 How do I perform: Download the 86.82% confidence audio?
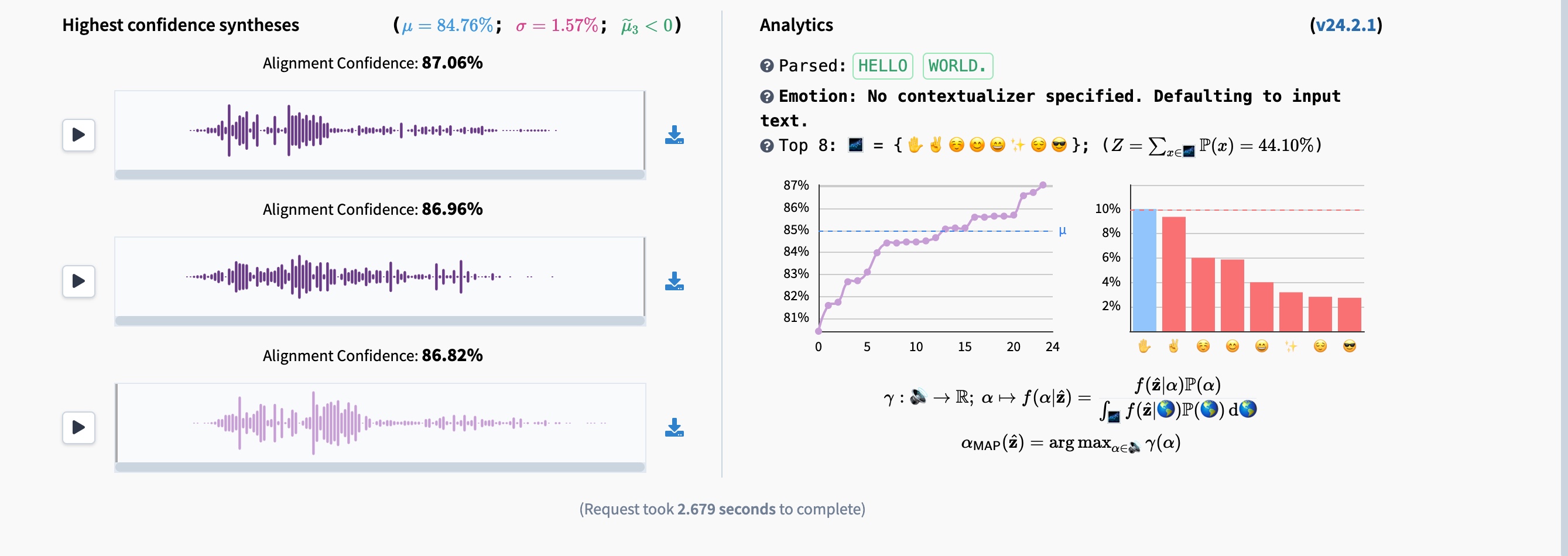674,428
